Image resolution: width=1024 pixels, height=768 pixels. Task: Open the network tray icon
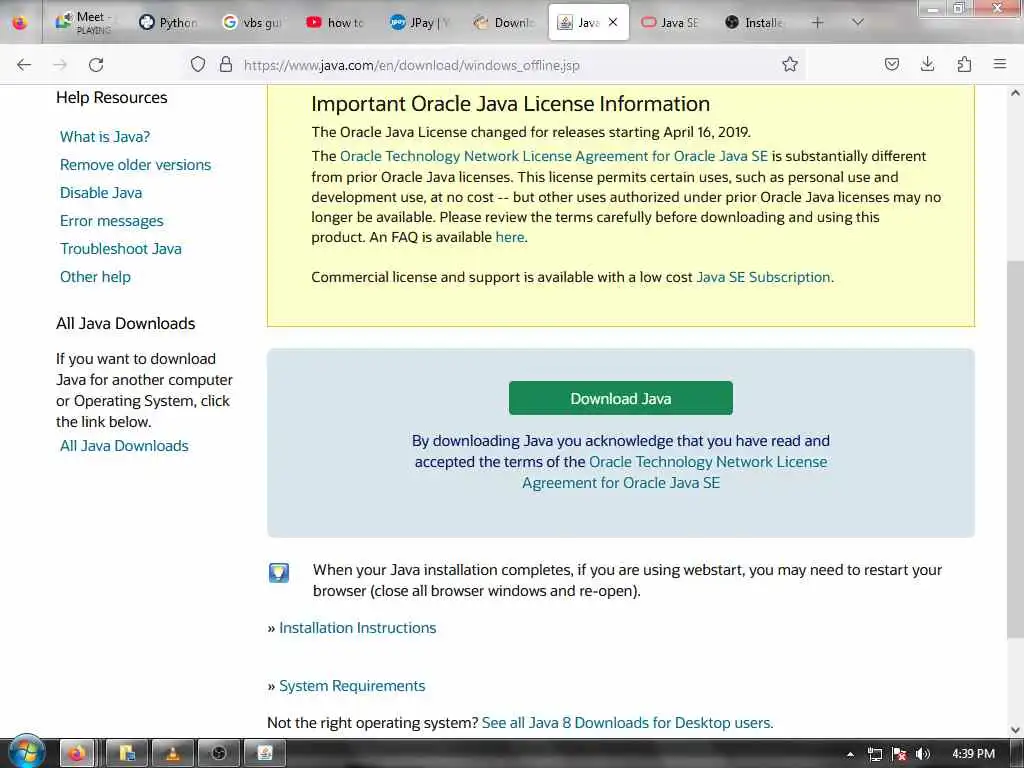point(875,754)
